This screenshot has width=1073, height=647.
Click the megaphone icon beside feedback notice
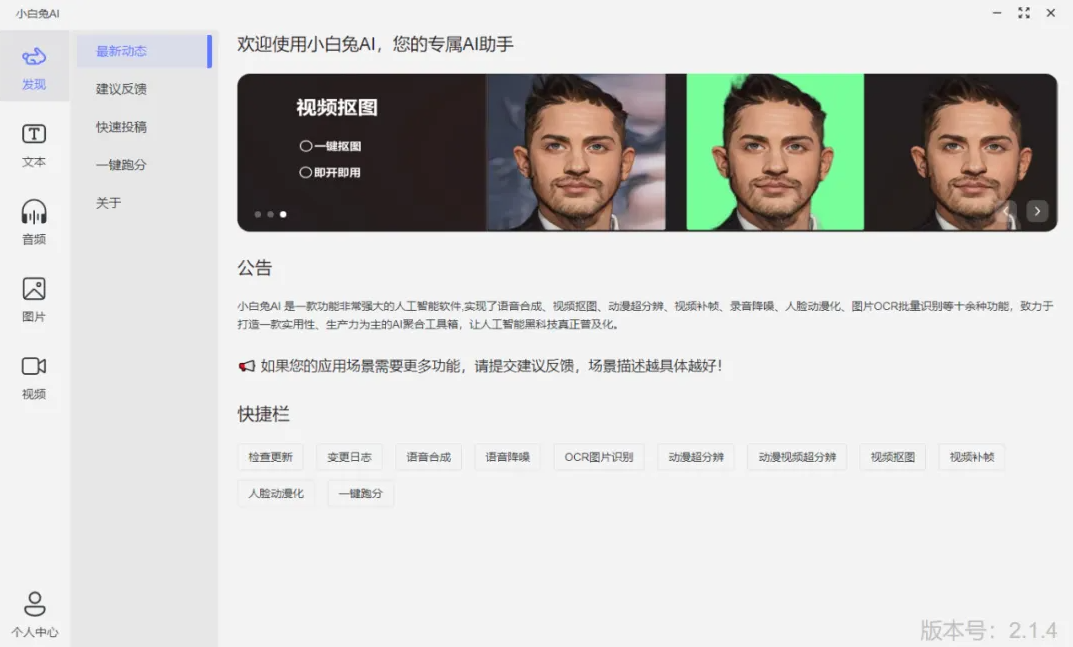[246, 366]
